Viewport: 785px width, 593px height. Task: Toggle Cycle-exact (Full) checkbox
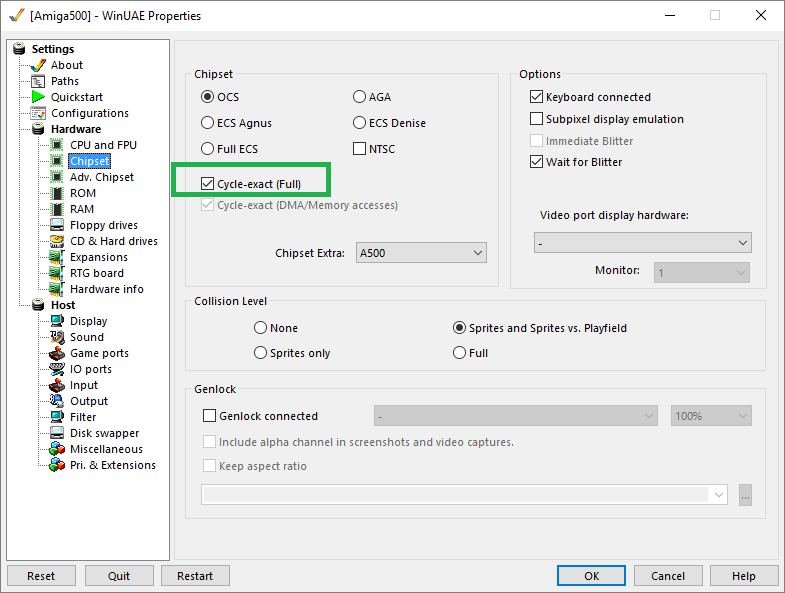(x=207, y=184)
